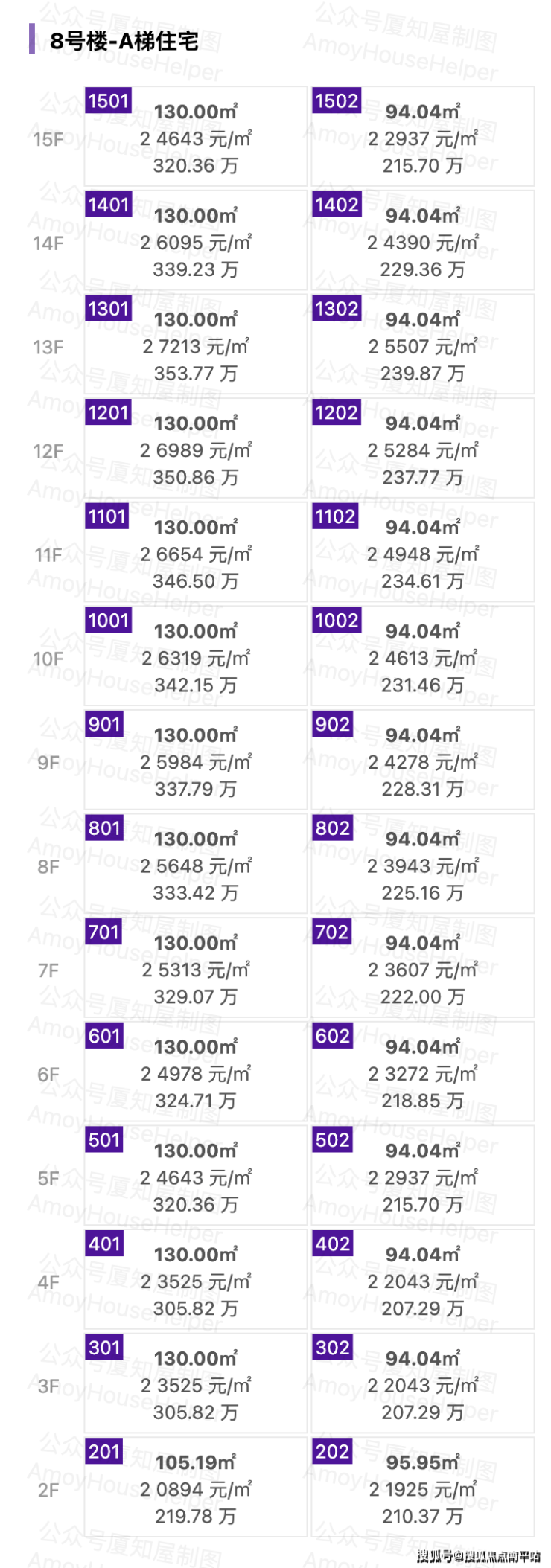This screenshot has width=551, height=1568.
Task: Select the 1502 unit number badge
Action: pyautogui.click(x=337, y=100)
